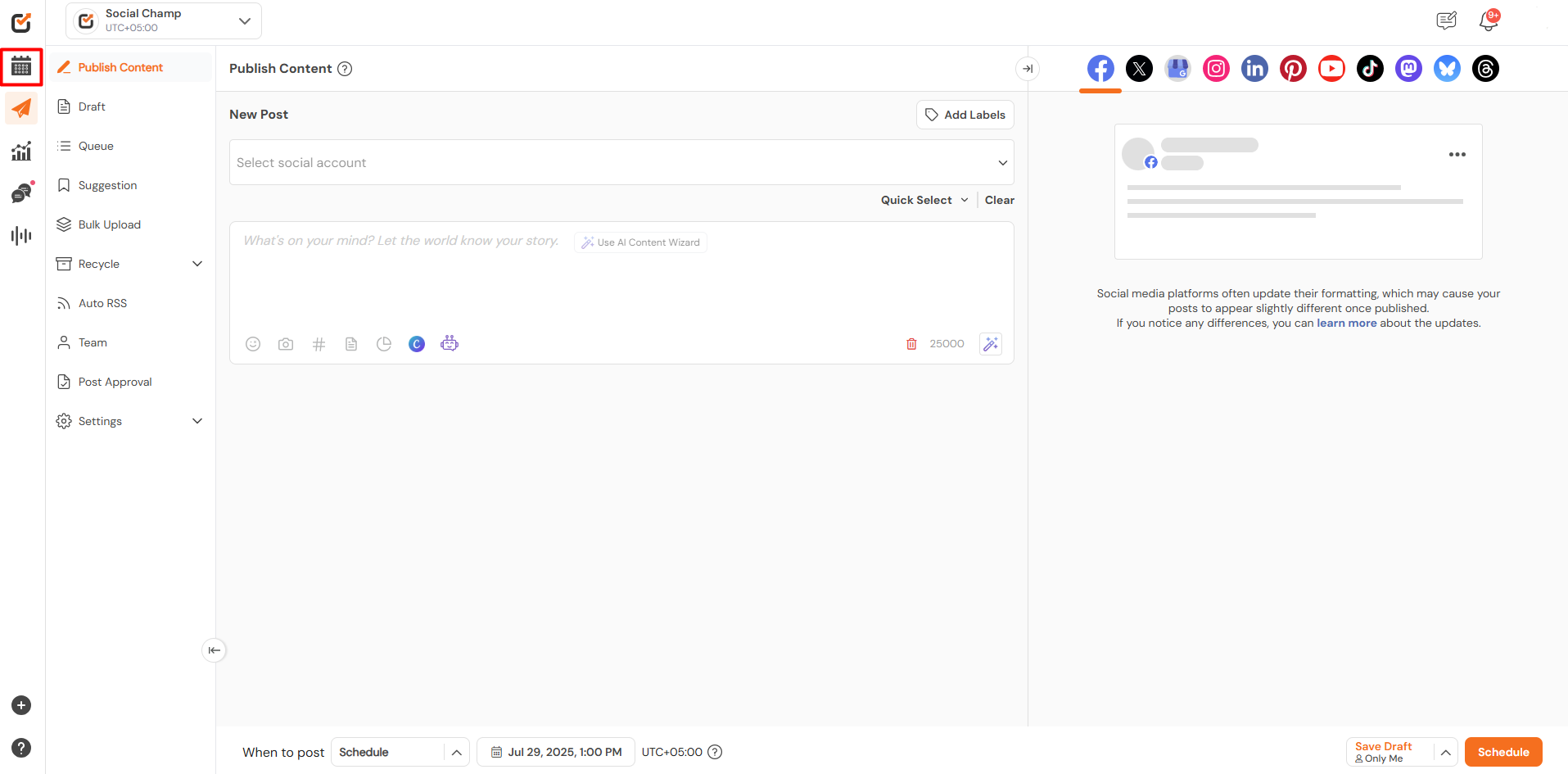This screenshot has height=774, width=1568.
Task: Clear post text with trash icon
Action: point(911,344)
